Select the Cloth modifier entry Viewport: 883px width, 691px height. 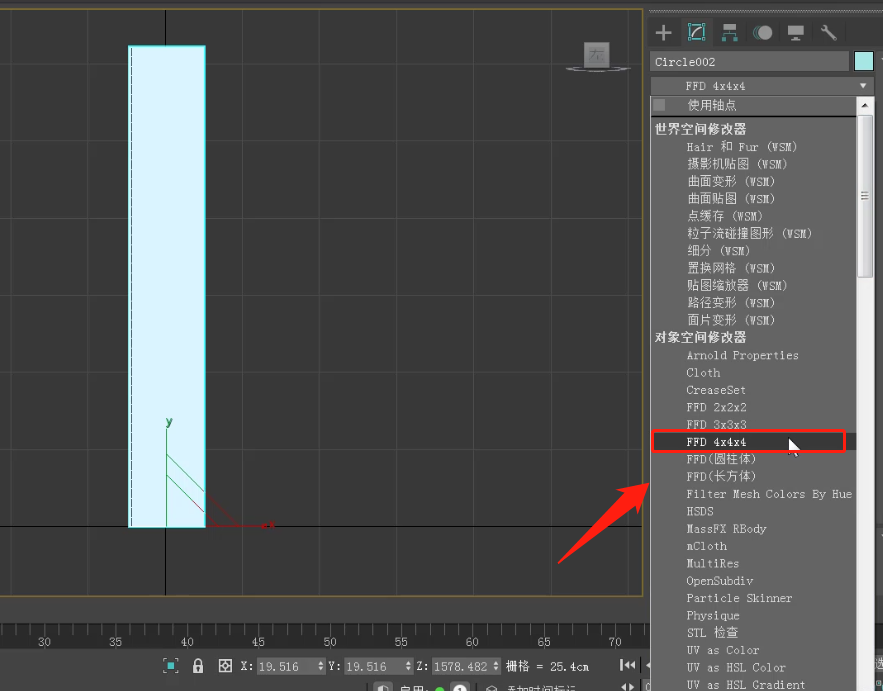[x=703, y=372]
